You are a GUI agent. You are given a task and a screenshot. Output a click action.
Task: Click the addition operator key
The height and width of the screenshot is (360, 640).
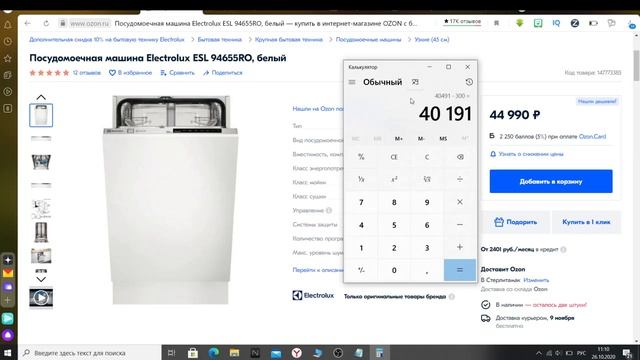click(460, 247)
